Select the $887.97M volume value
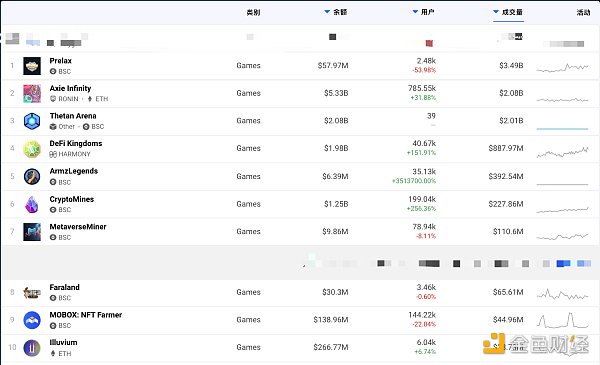The image size is (600, 365). coord(506,148)
